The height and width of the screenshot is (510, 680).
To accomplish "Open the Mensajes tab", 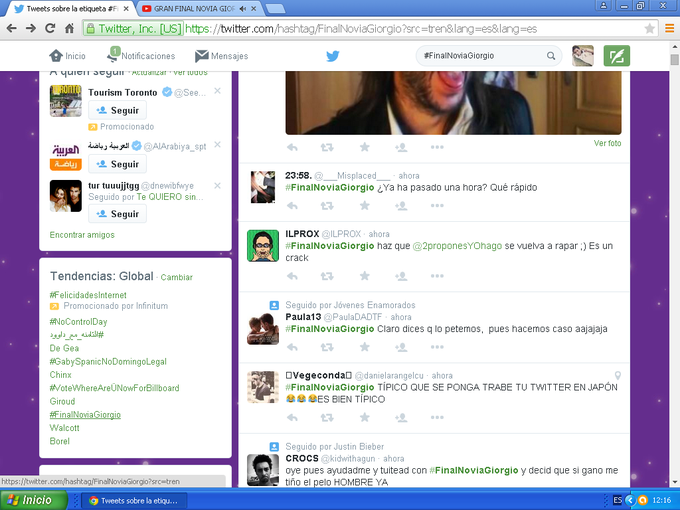I will [x=221, y=56].
